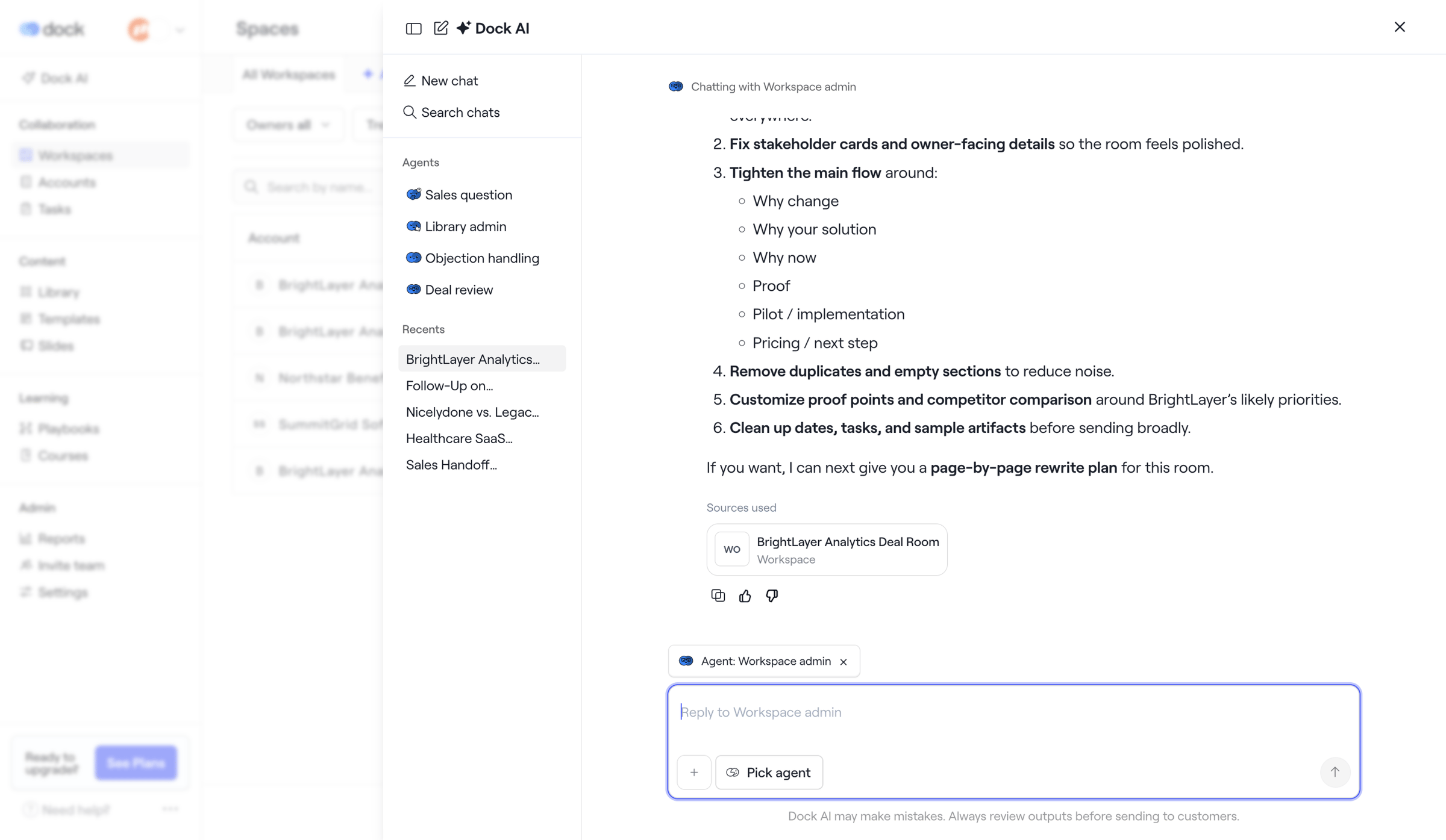Click the background Search by name field
This screenshot has height=840, width=1446.
pos(308,187)
